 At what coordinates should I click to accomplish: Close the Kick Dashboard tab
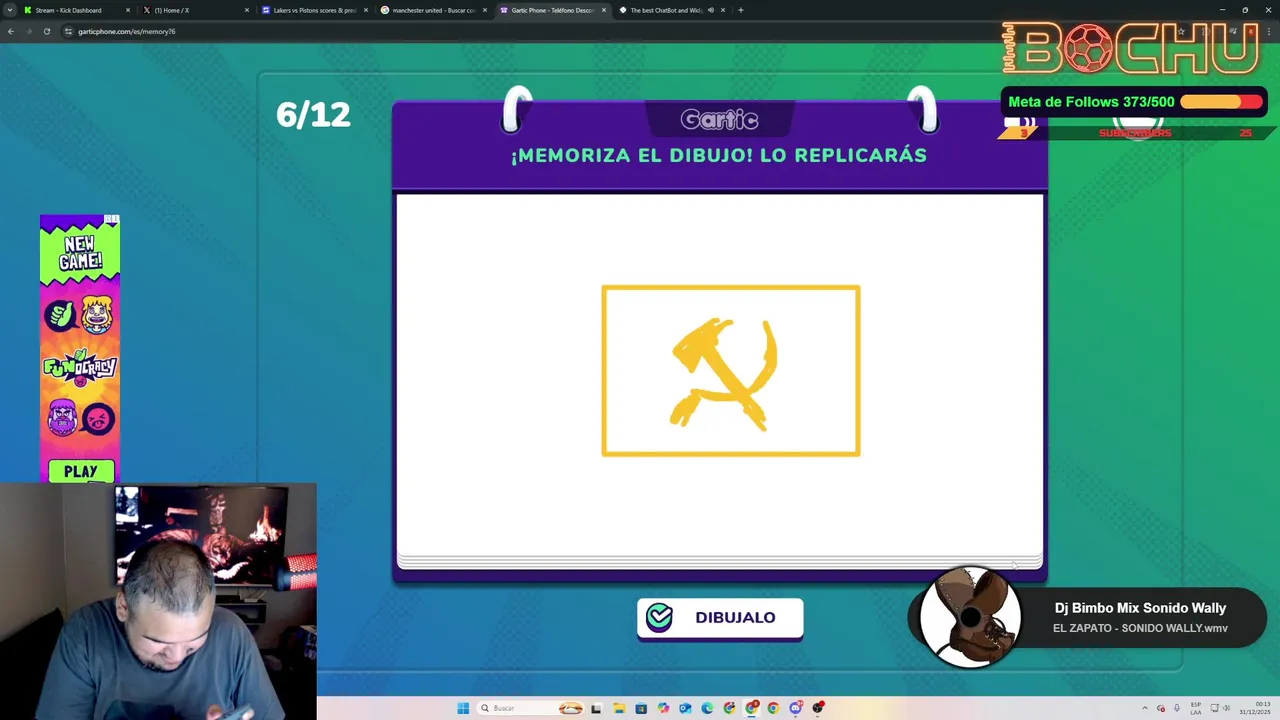pos(128,10)
